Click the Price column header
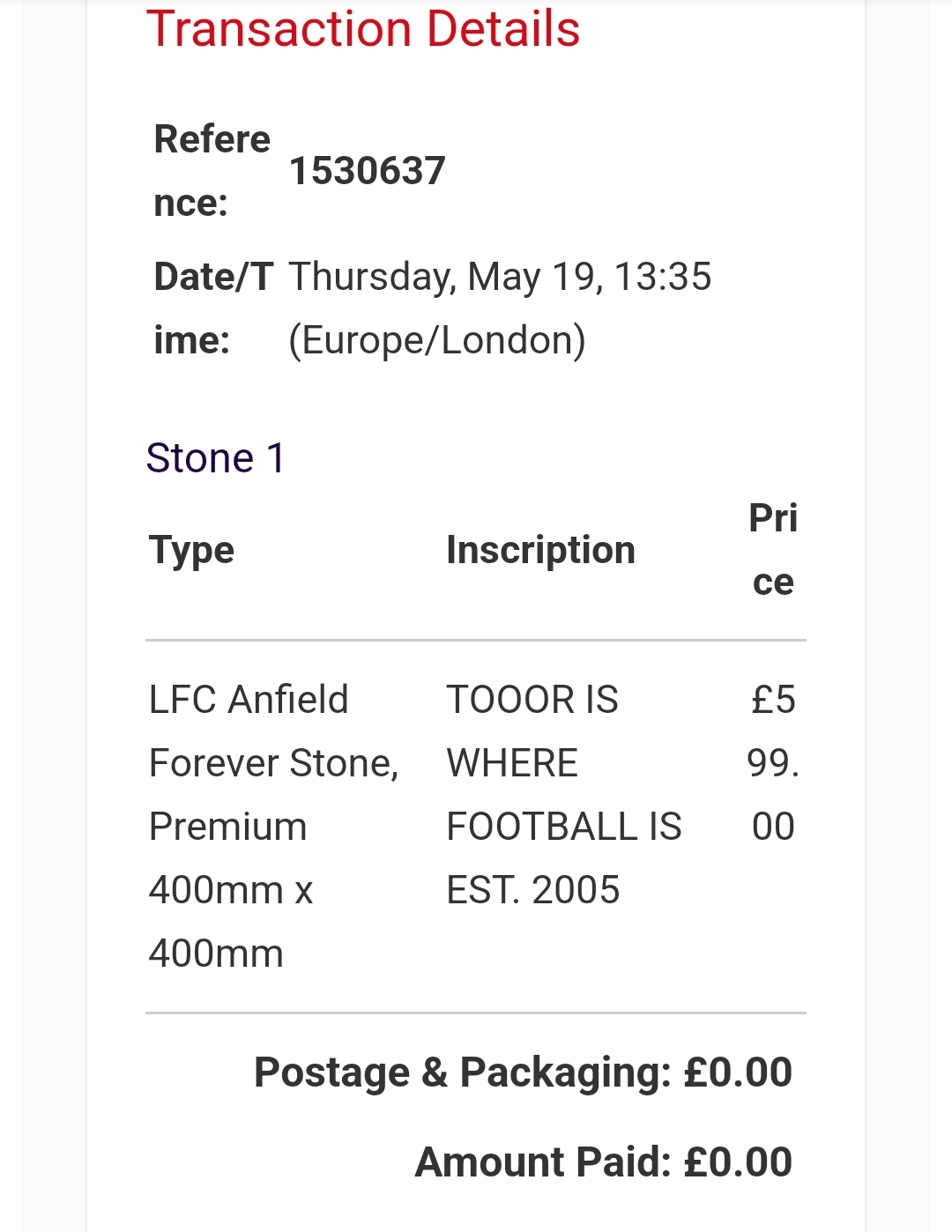This screenshot has height=1232, width=952. [773, 550]
